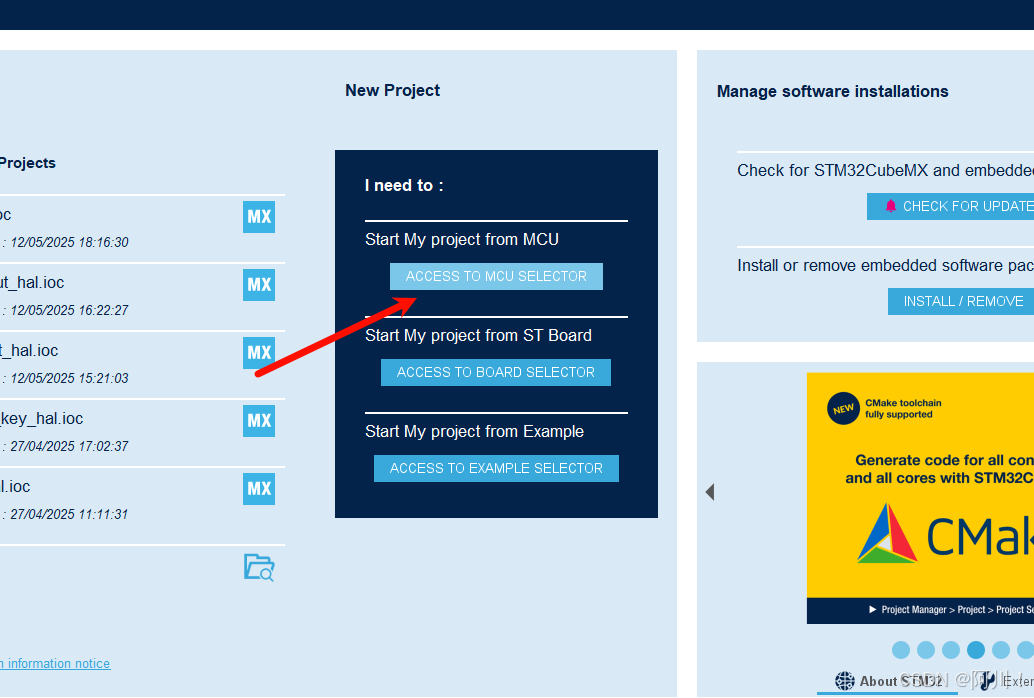Viewport: 1034px width, 698px height.
Task: Click 'Project Manager > Project' banner caption
Action: 950,610
